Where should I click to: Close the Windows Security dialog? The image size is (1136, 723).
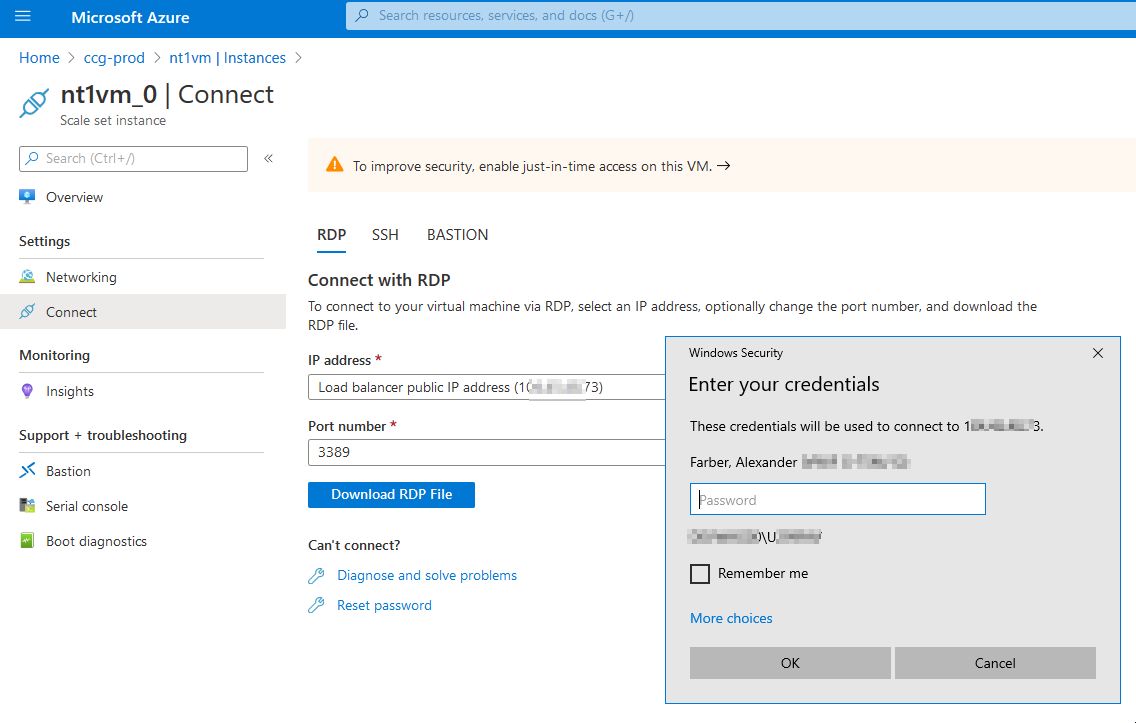(1098, 353)
